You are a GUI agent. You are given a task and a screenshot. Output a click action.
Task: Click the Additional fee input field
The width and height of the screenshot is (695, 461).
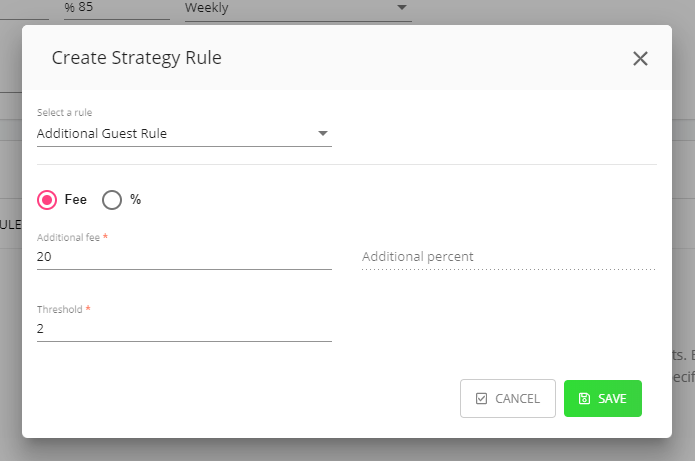coord(184,257)
